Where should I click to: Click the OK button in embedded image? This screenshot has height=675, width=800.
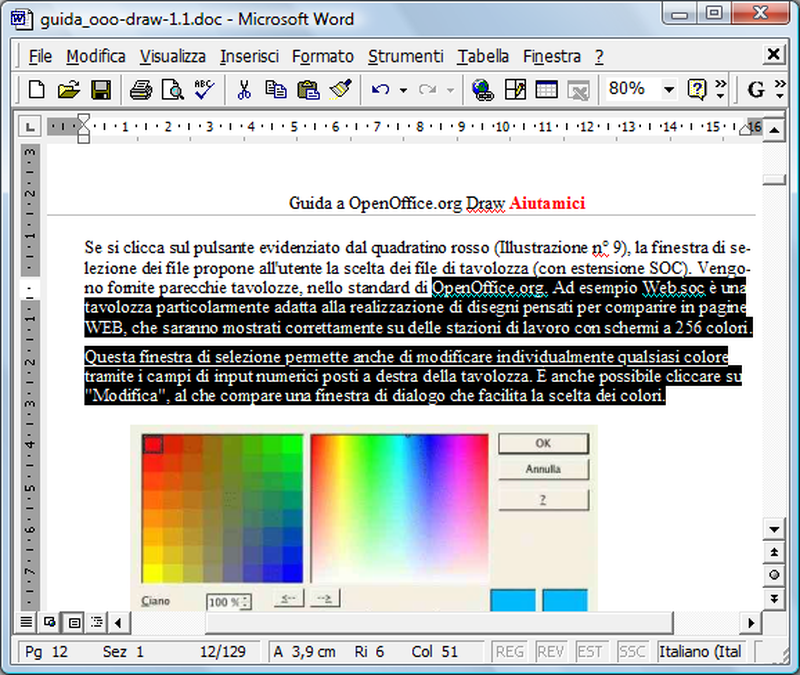(543, 443)
